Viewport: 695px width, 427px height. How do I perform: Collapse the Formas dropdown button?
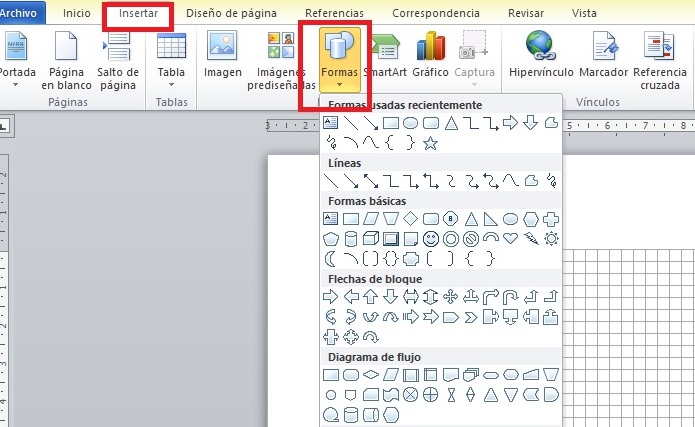[340, 60]
